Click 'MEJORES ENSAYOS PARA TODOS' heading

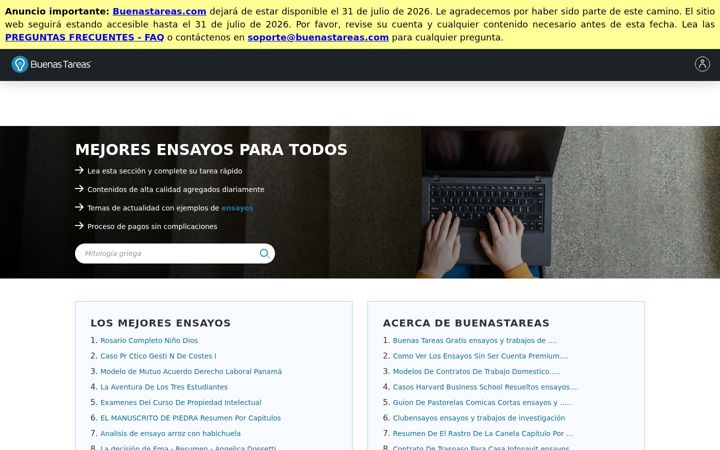click(x=211, y=150)
